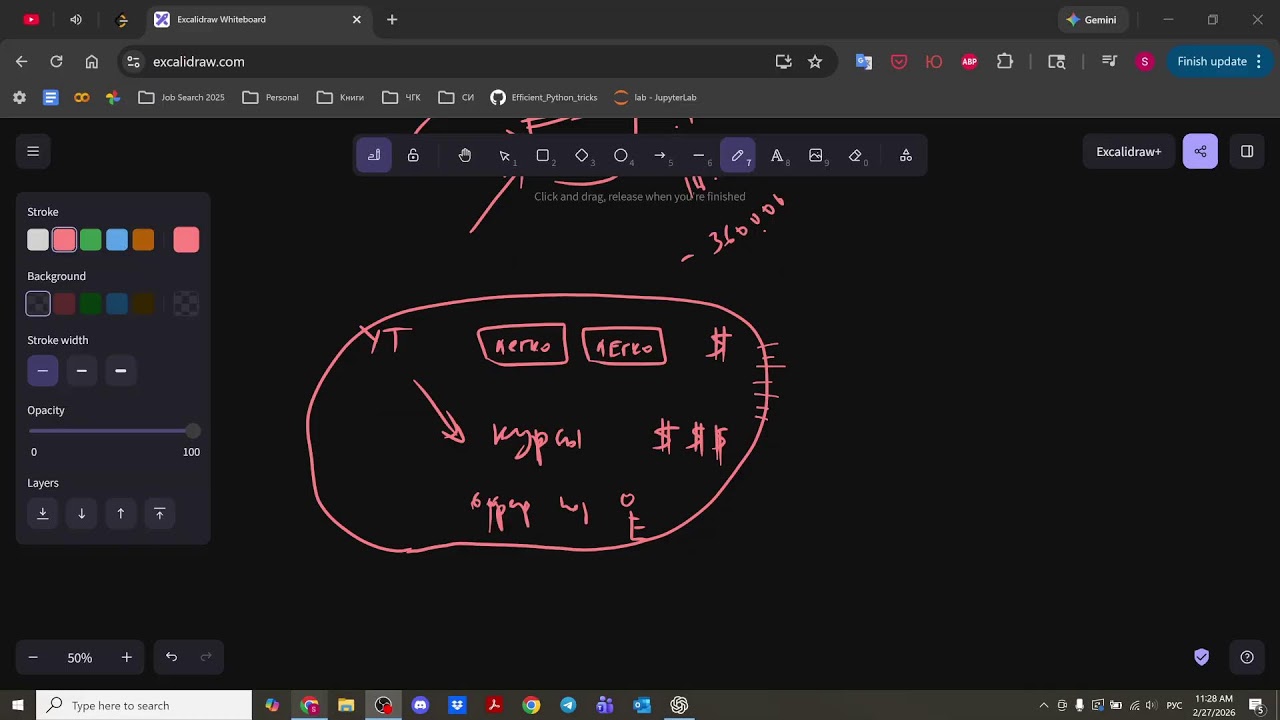Toggle the keep-tool-active lock icon
Screen dimensions: 1280x720
413,155
